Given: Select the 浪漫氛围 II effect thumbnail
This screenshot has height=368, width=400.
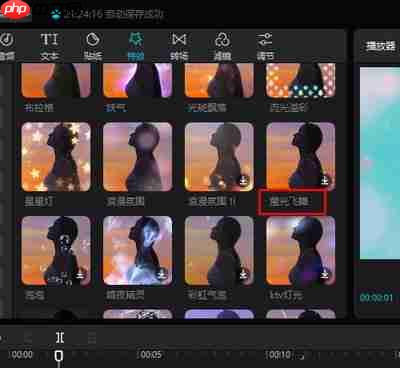Looking at the screenshot, I should [219, 157].
